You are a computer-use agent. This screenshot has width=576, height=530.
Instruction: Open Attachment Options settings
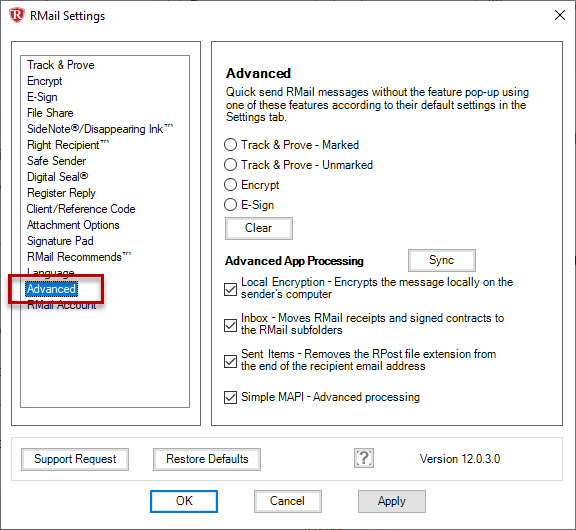[x=73, y=225]
